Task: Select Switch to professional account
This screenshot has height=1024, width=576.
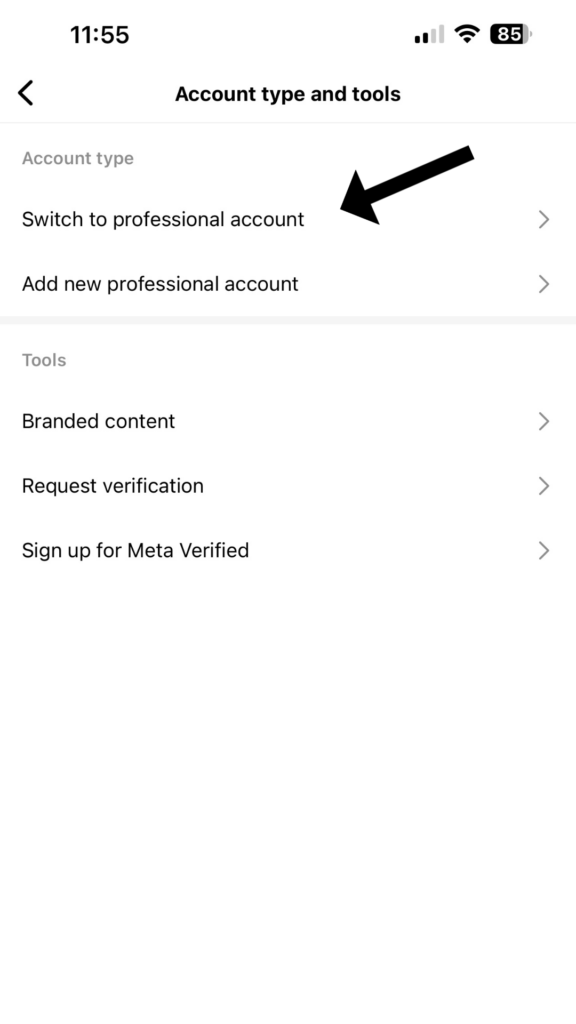Action: point(288,219)
